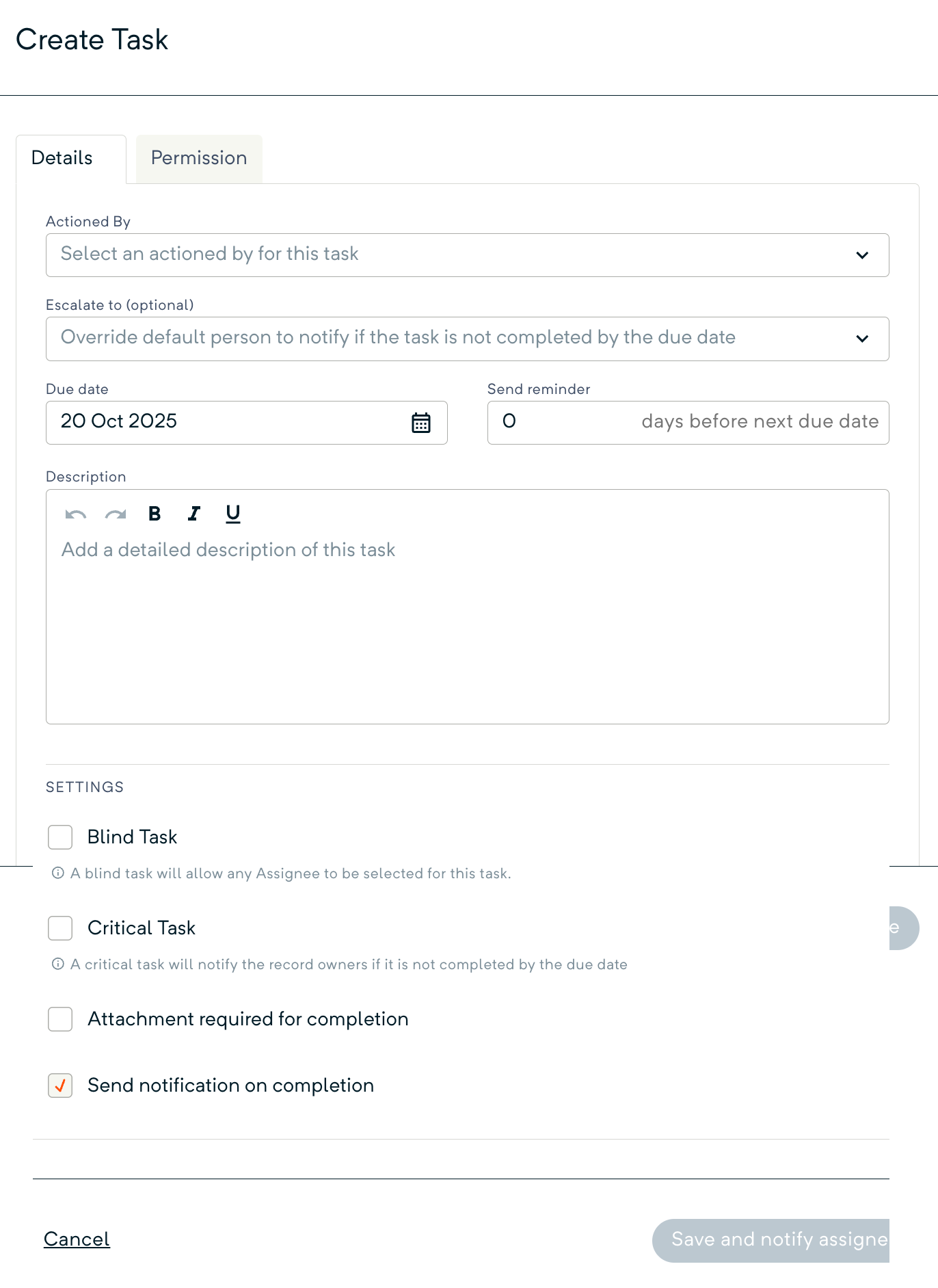
Task: Enable Attachment required for completion
Action: pyautogui.click(x=60, y=1018)
